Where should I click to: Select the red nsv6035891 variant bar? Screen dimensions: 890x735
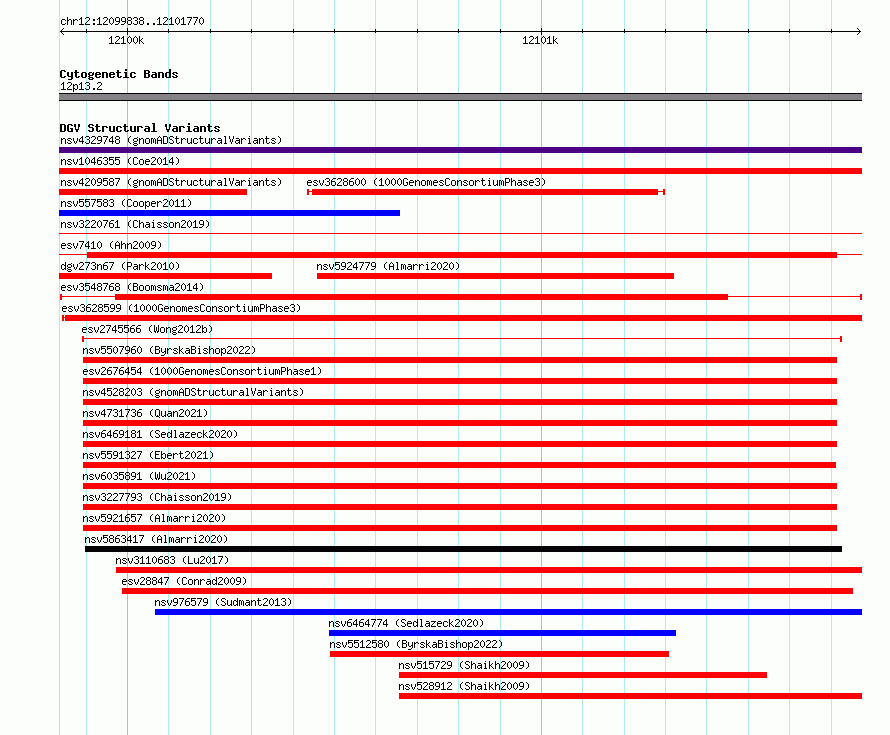click(x=460, y=486)
